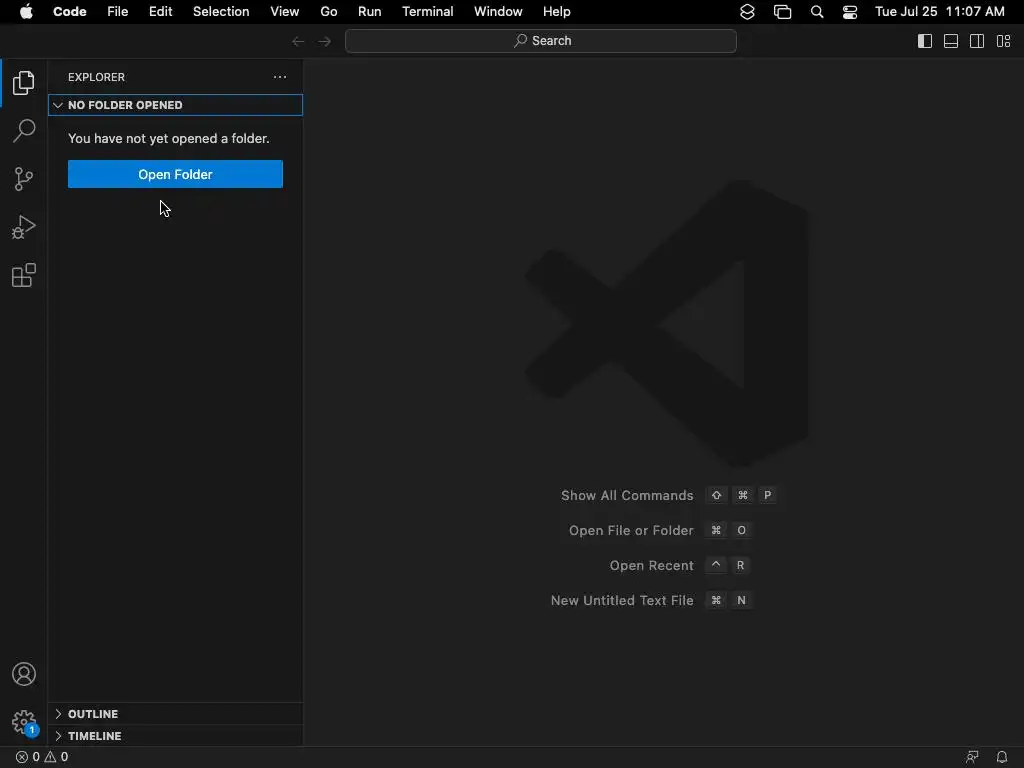Open the Terminal menu
This screenshot has width=1024, height=768.
point(428,12)
